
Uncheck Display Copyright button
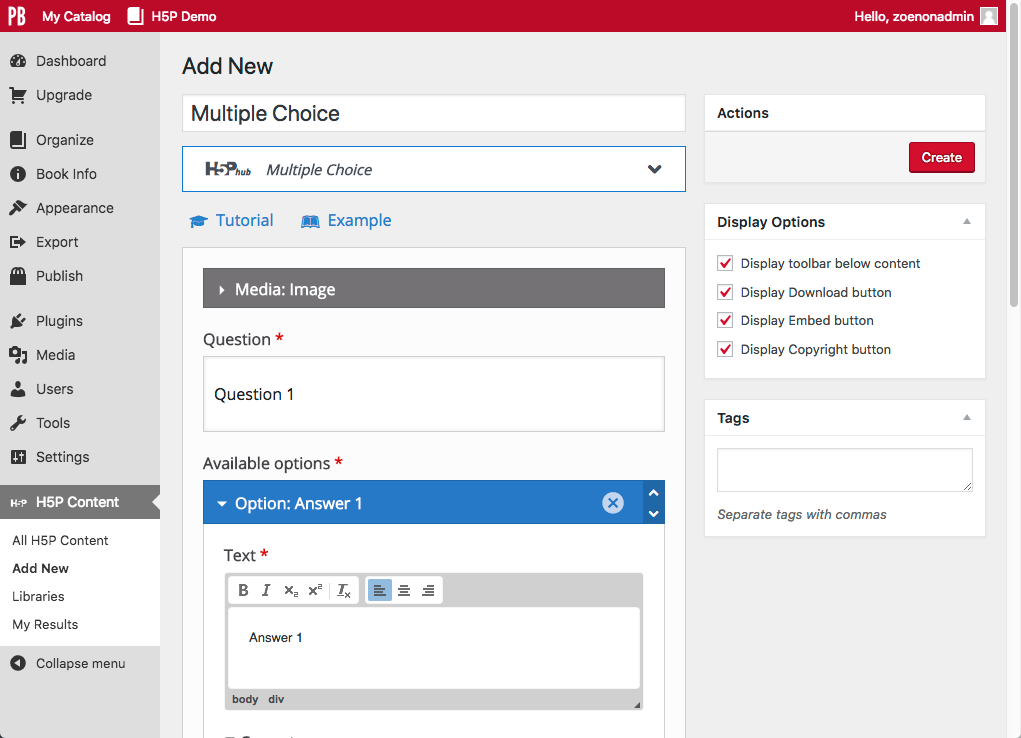(725, 349)
